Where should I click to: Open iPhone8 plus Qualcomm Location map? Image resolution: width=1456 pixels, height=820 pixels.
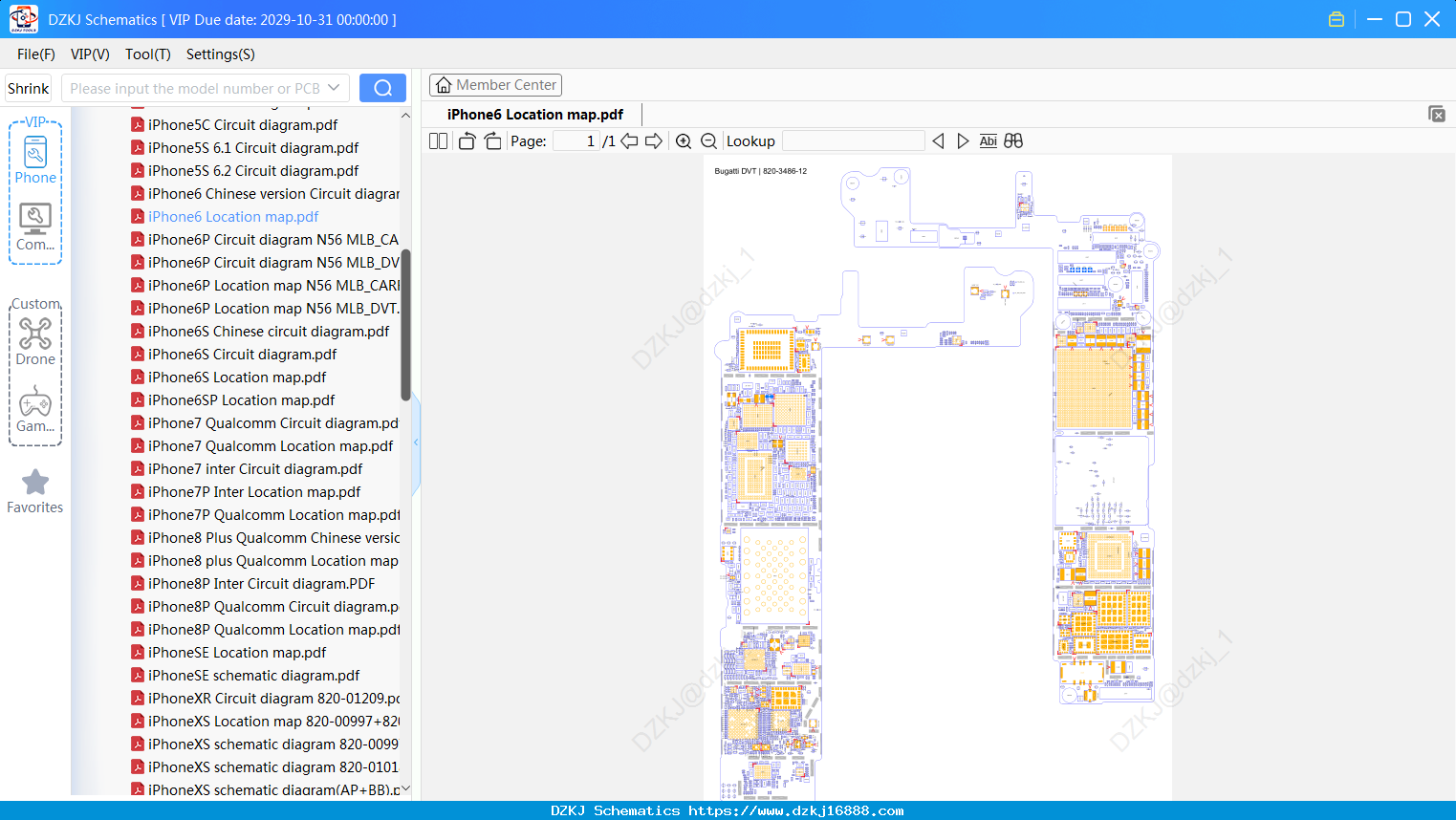click(x=273, y=560)
